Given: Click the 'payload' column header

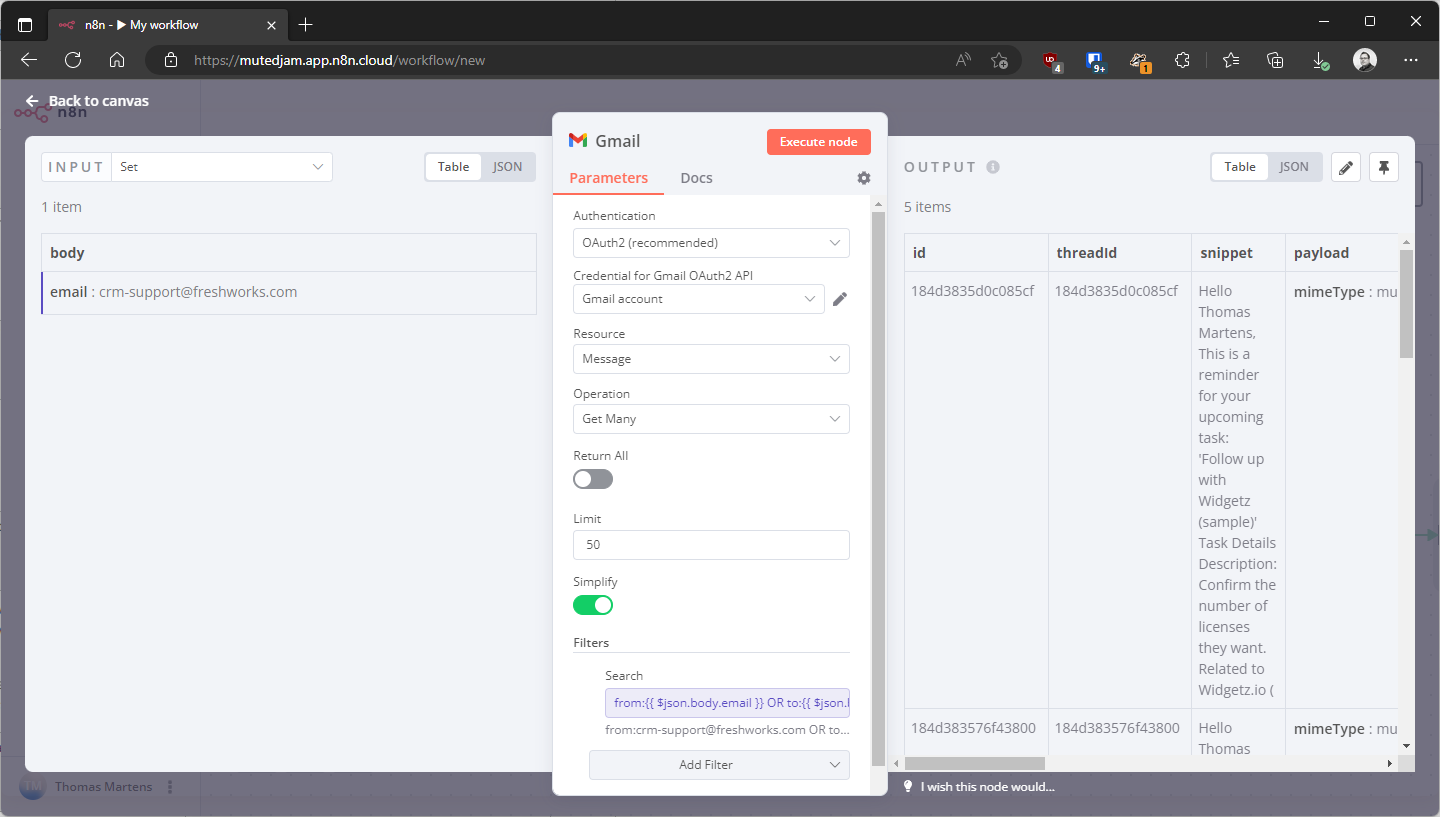Looking at the screenshot, I should 1342,253.
